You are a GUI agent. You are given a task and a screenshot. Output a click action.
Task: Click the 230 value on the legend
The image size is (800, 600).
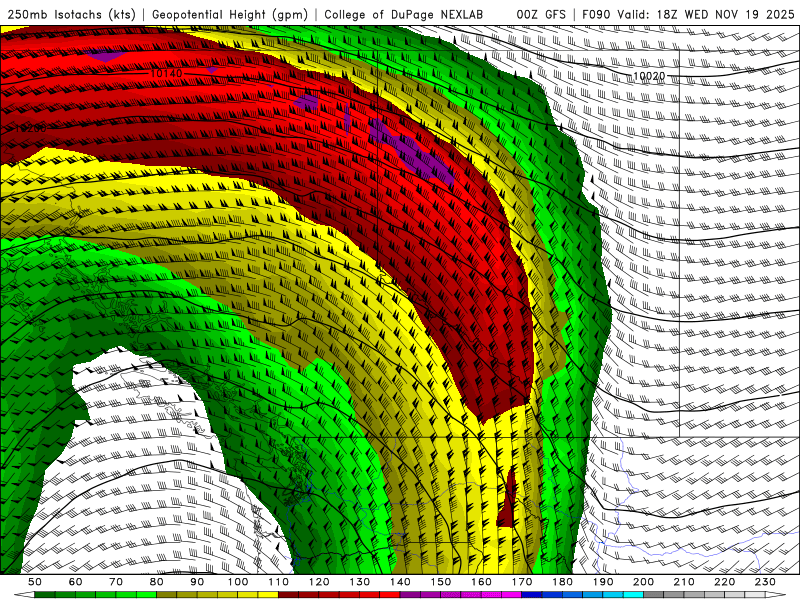pyautogui.click(x=765, y=582)
